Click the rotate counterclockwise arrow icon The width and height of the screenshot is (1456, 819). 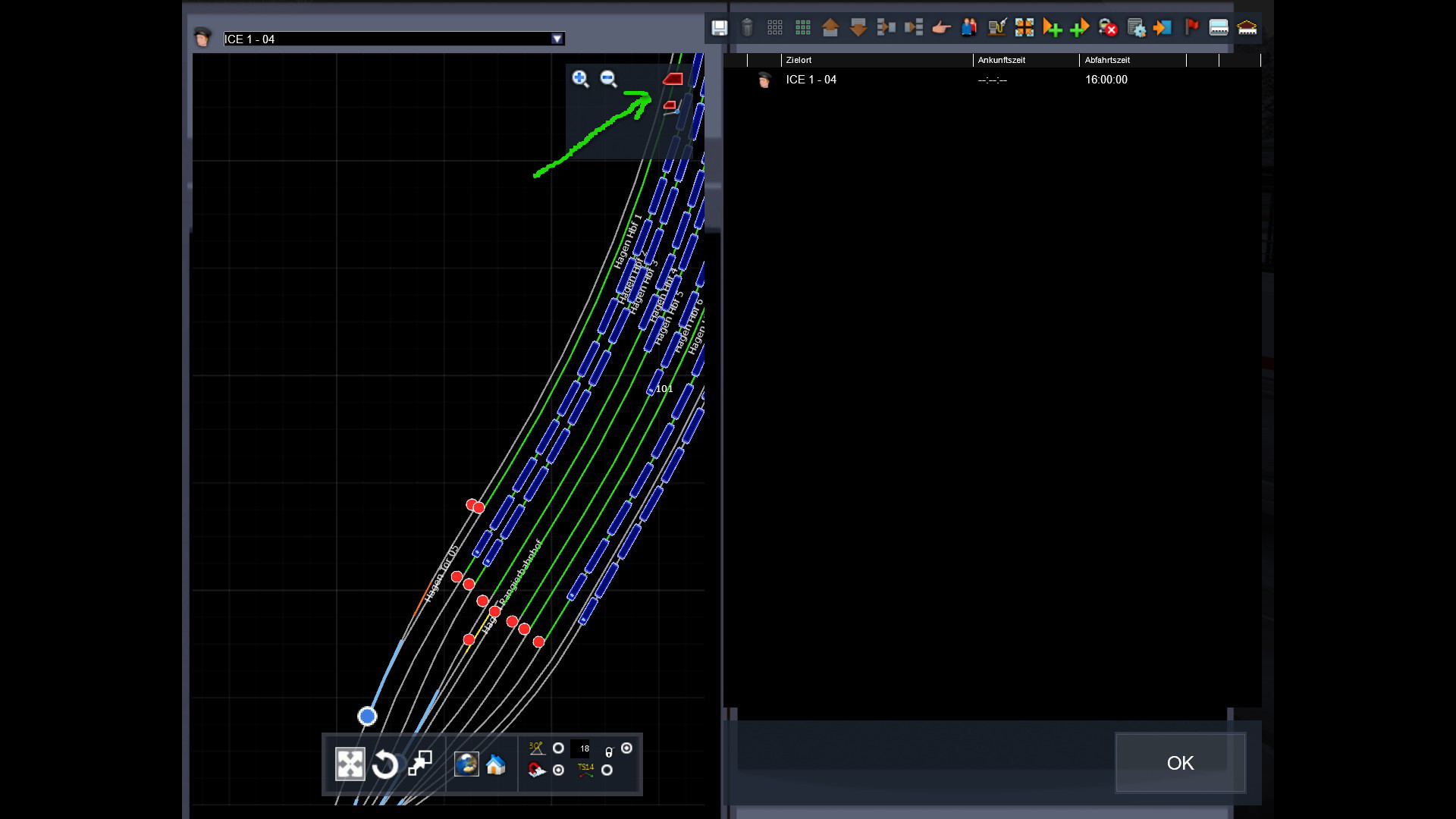(385, 764)
